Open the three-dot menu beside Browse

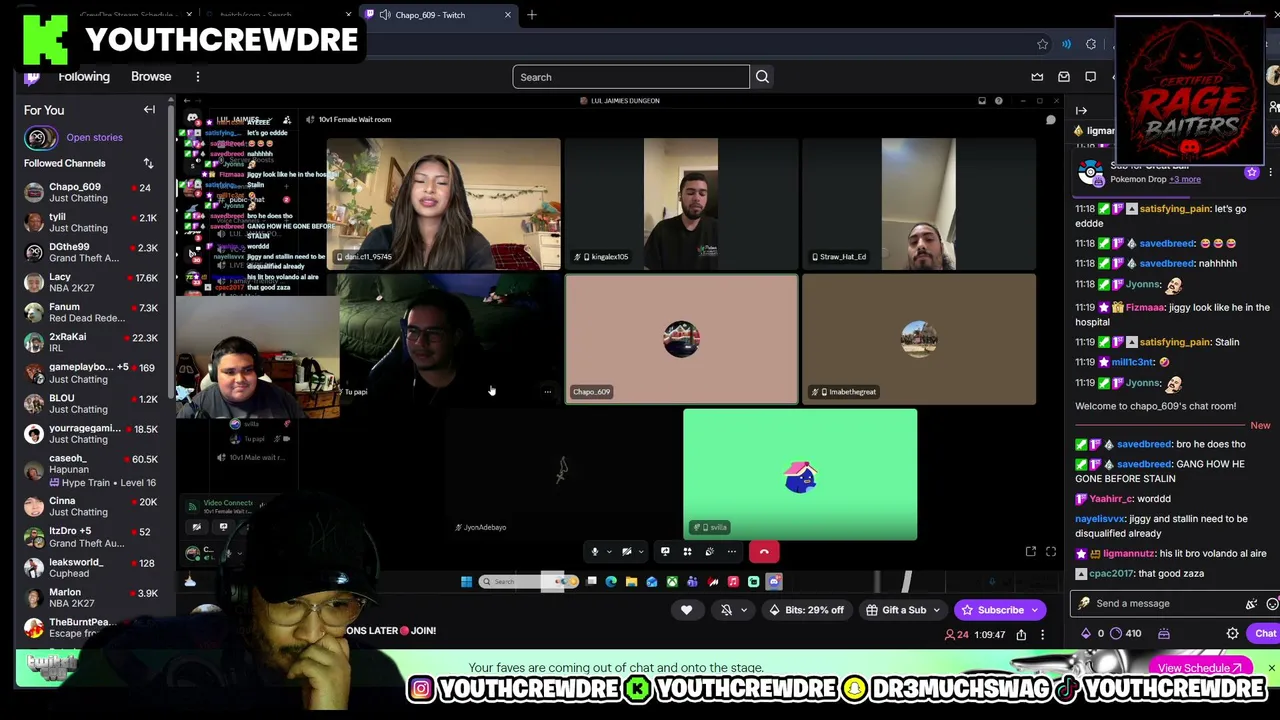click(x=198, y=77)
